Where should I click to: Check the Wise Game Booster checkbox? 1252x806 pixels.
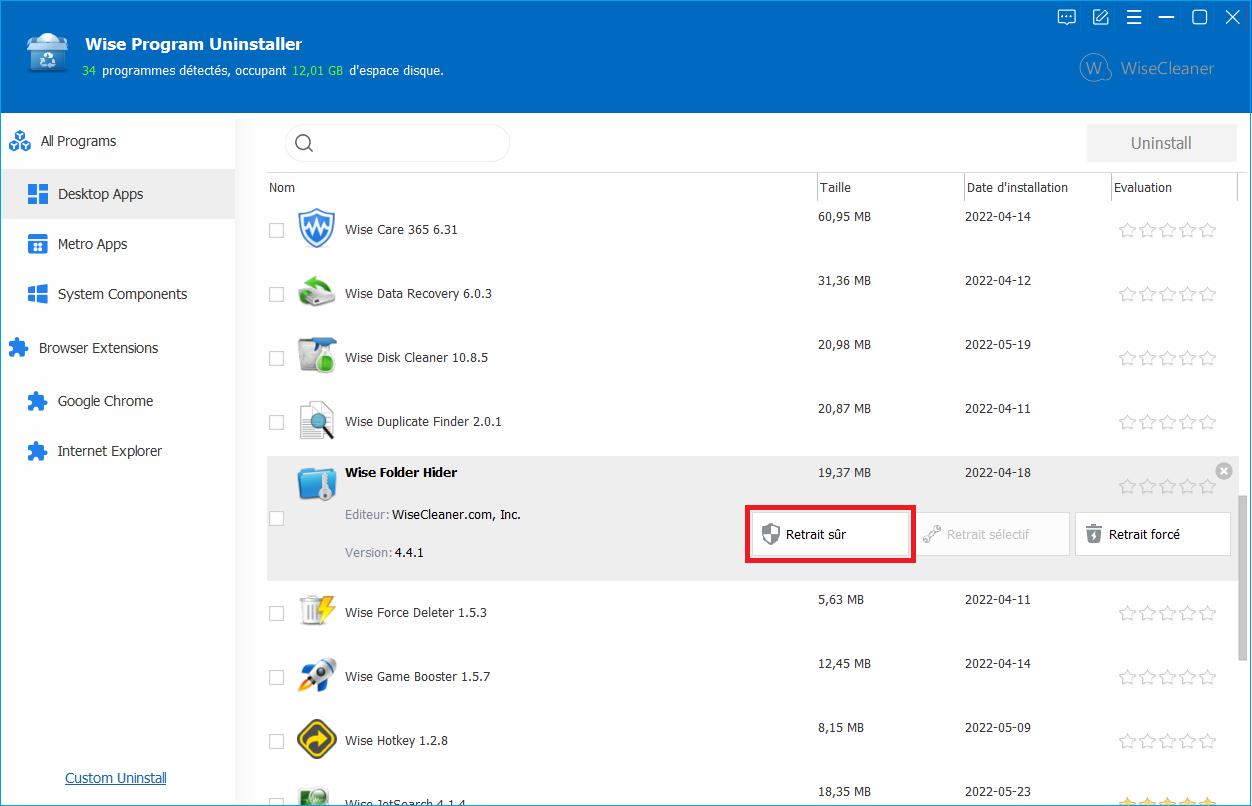pos(277,677)
